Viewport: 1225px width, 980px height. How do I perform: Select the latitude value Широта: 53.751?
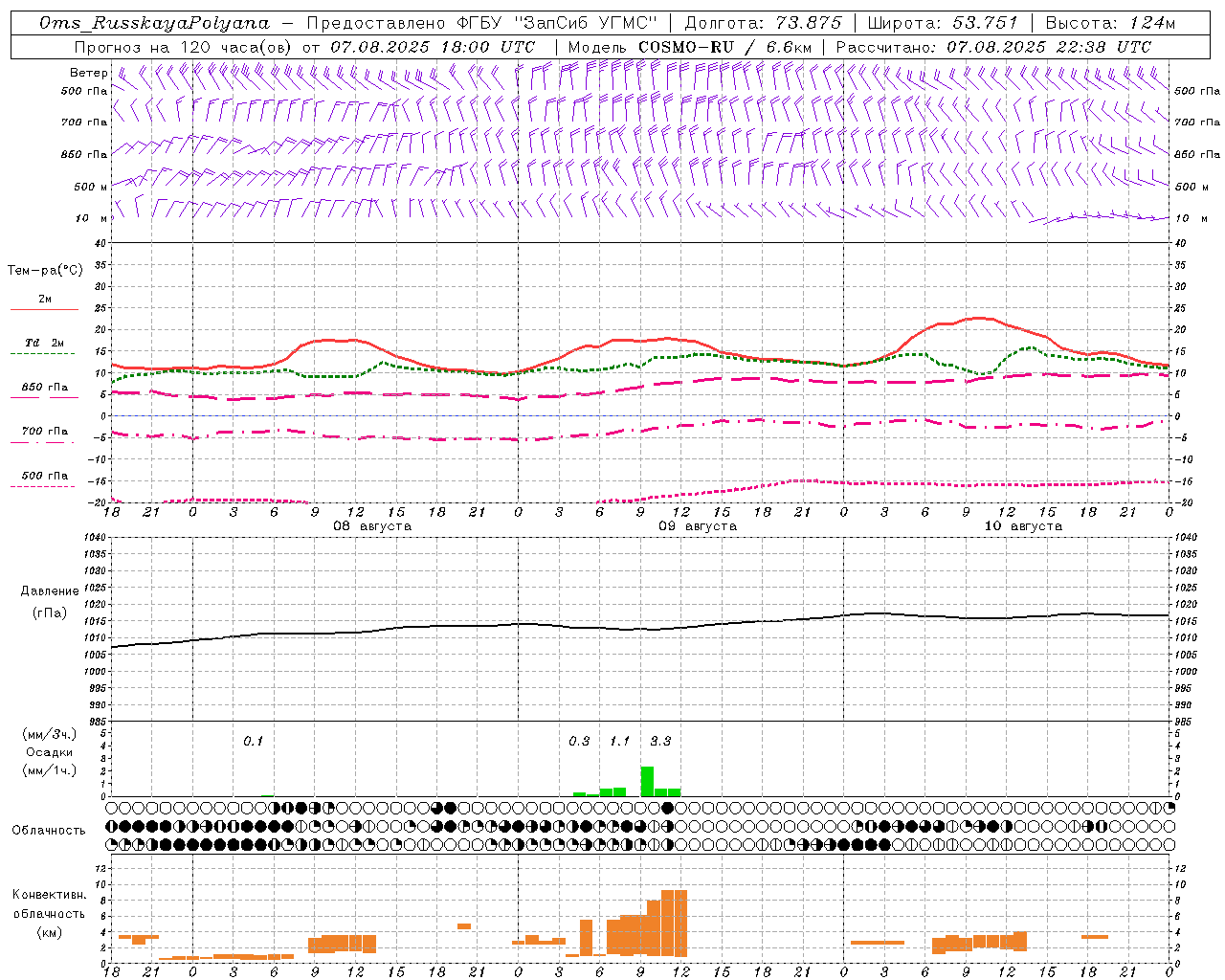pyautogui.click(x=943, y=23)
